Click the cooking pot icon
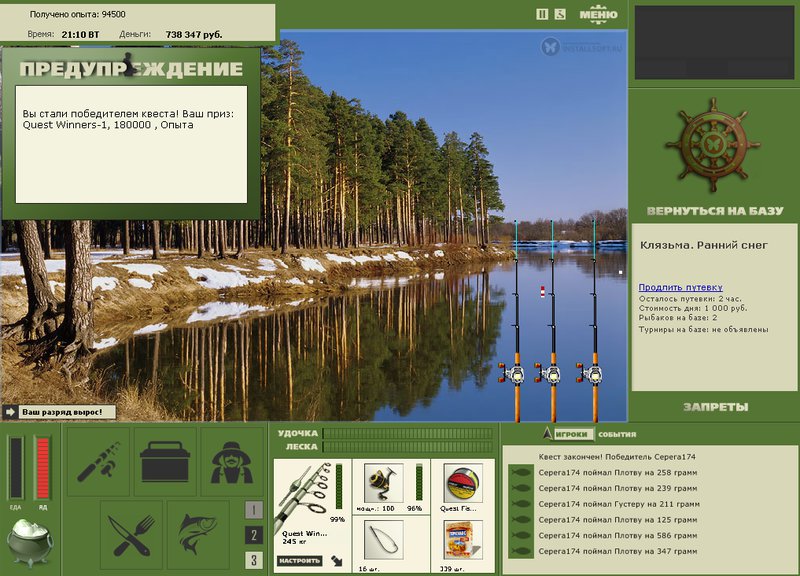The width and height of the screenshot is (800, 576). coord(30,542)
